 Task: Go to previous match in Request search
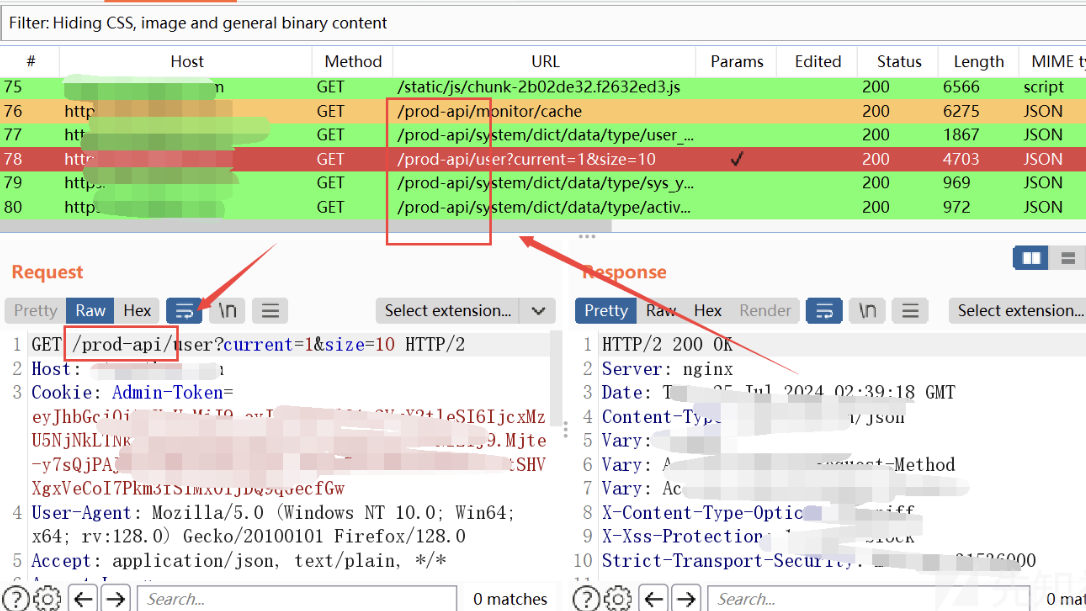click(84, 599)
